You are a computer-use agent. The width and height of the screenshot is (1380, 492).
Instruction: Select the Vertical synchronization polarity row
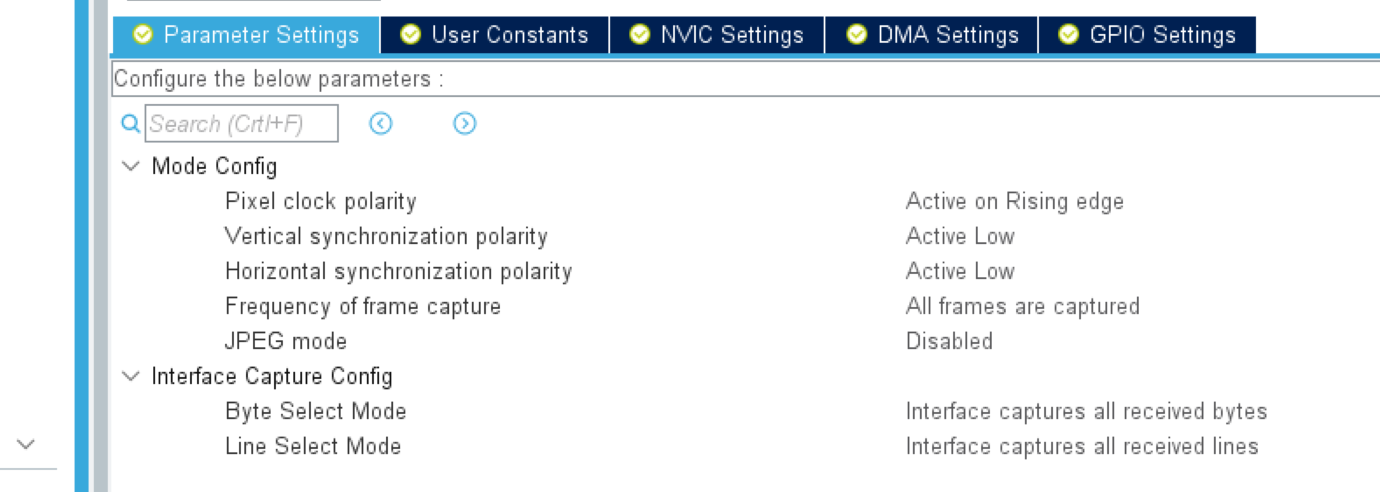(x=386, y=236)
